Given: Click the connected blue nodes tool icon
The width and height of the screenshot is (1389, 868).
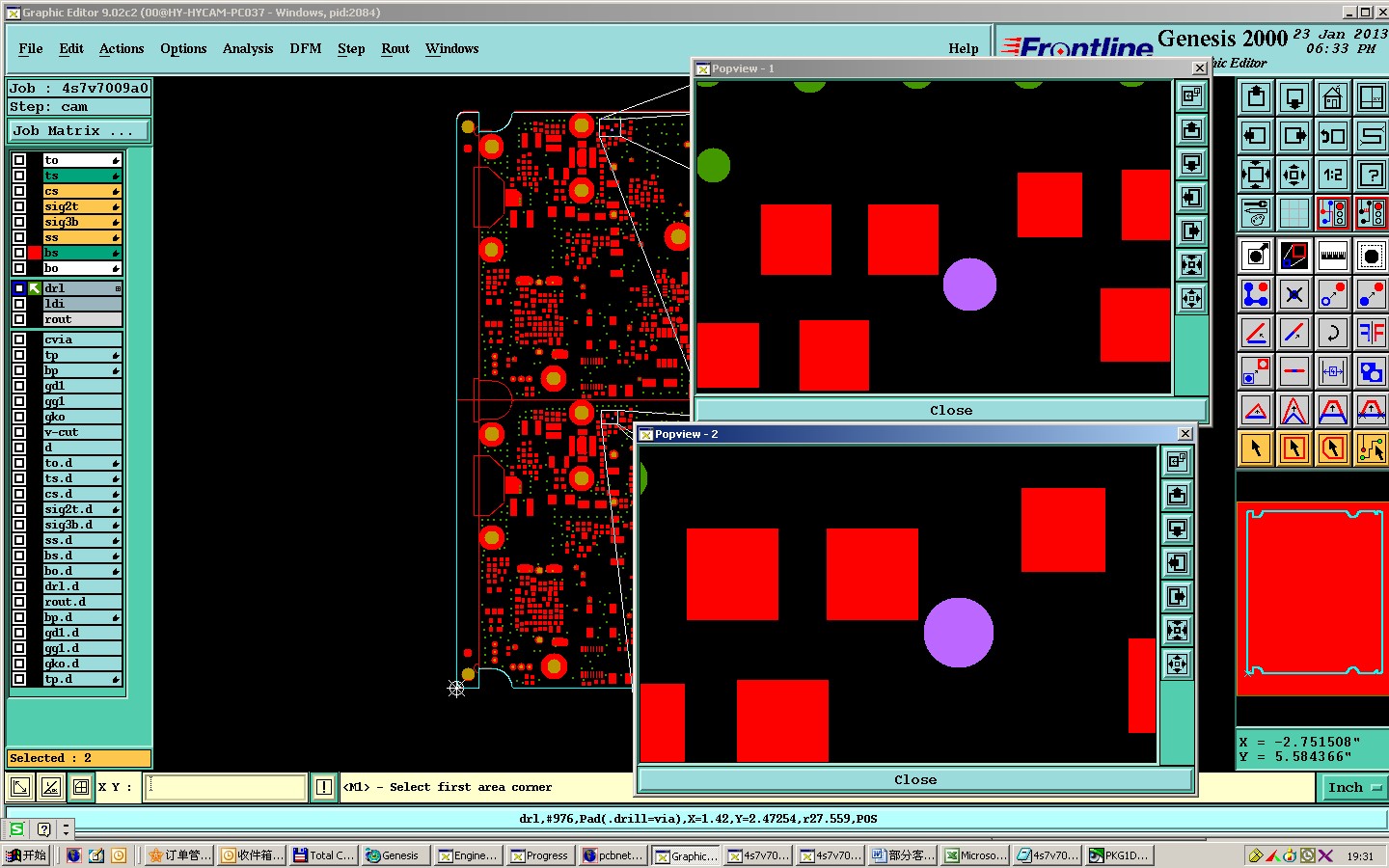Looking at the screenshot, I should coord(1256,294).
